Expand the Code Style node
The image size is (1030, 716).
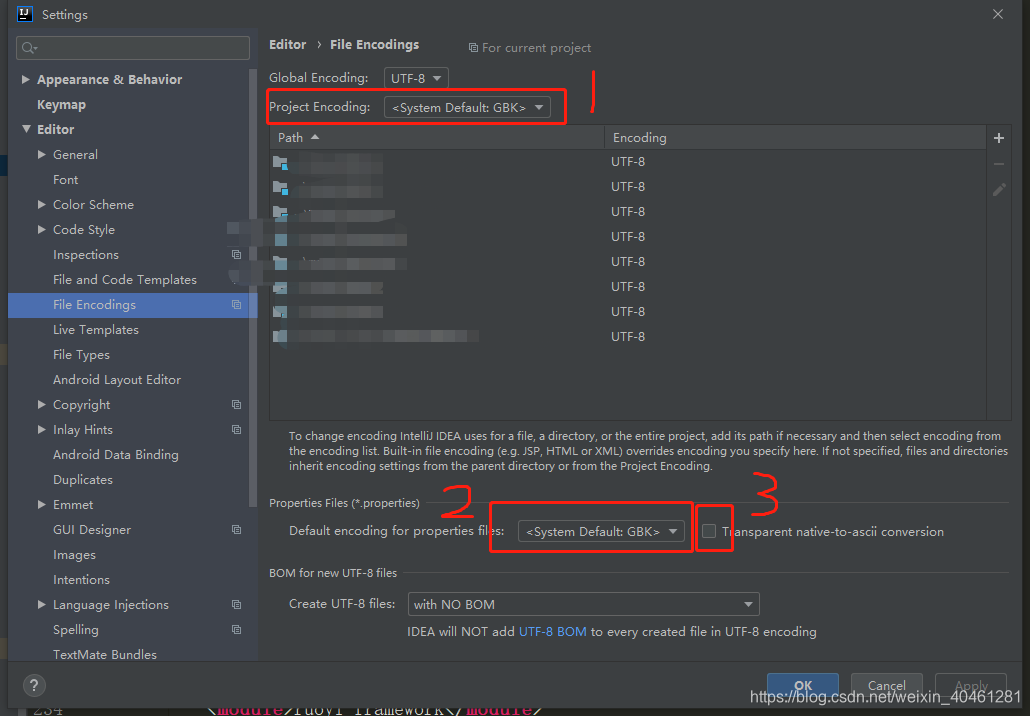point(41,229)
